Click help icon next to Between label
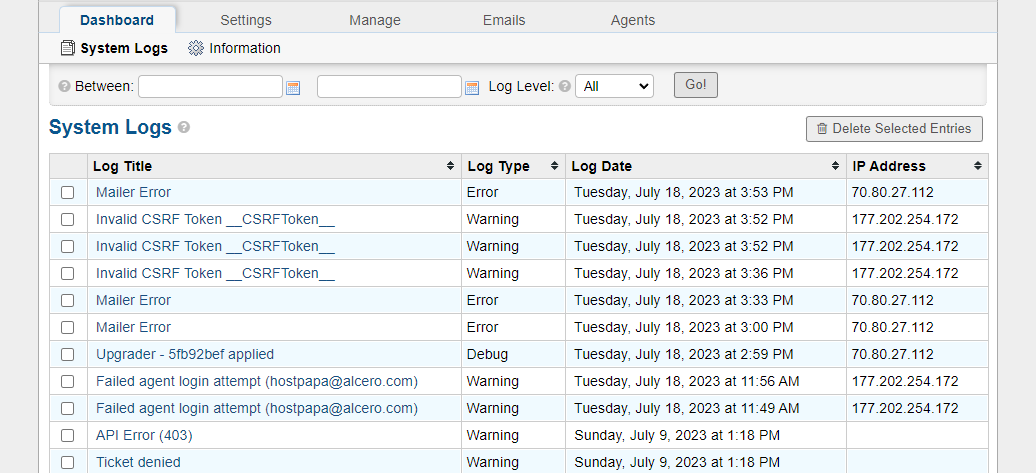 click(65, 87)
